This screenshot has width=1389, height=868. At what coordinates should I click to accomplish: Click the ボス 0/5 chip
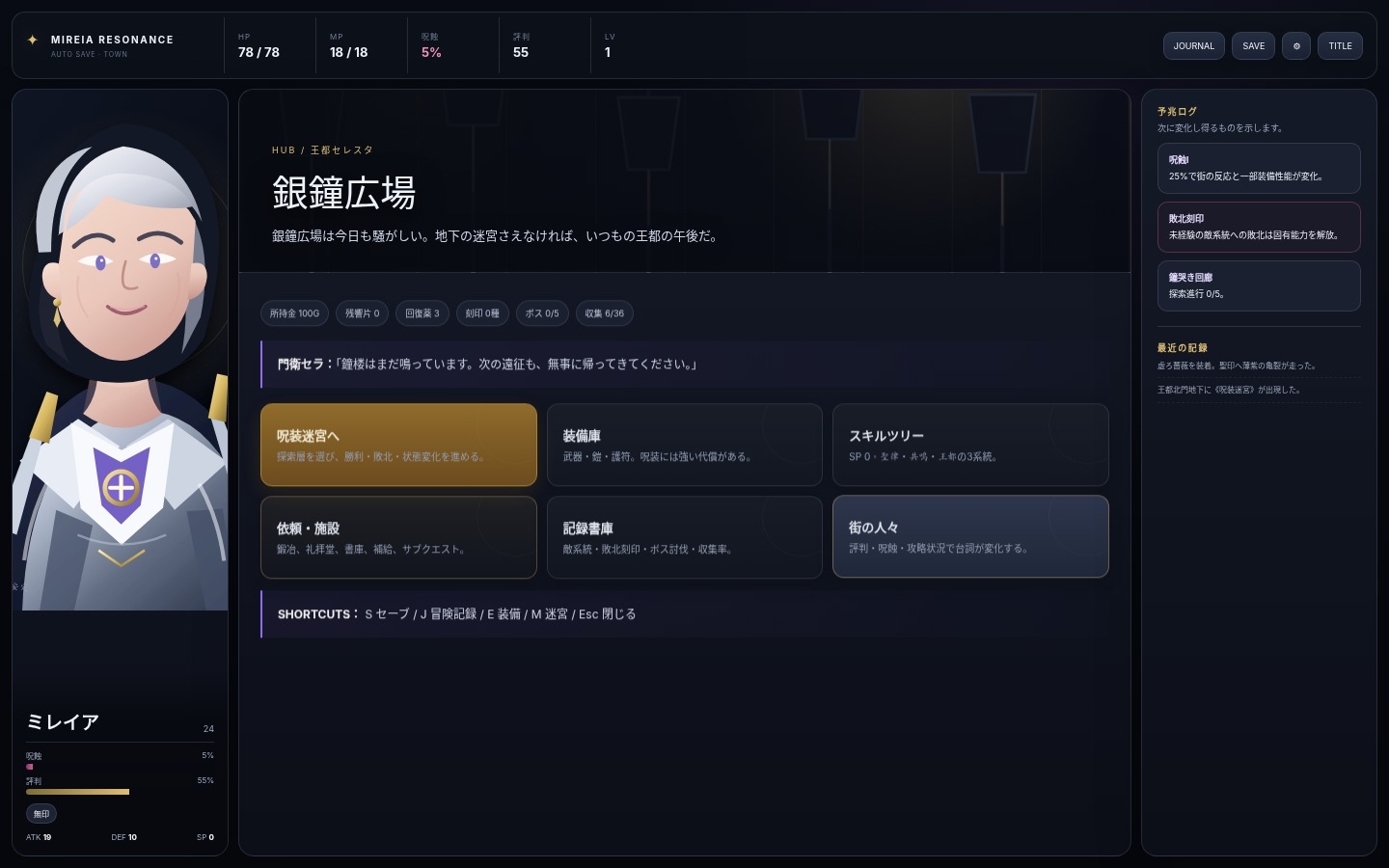[x=542, y=313]
